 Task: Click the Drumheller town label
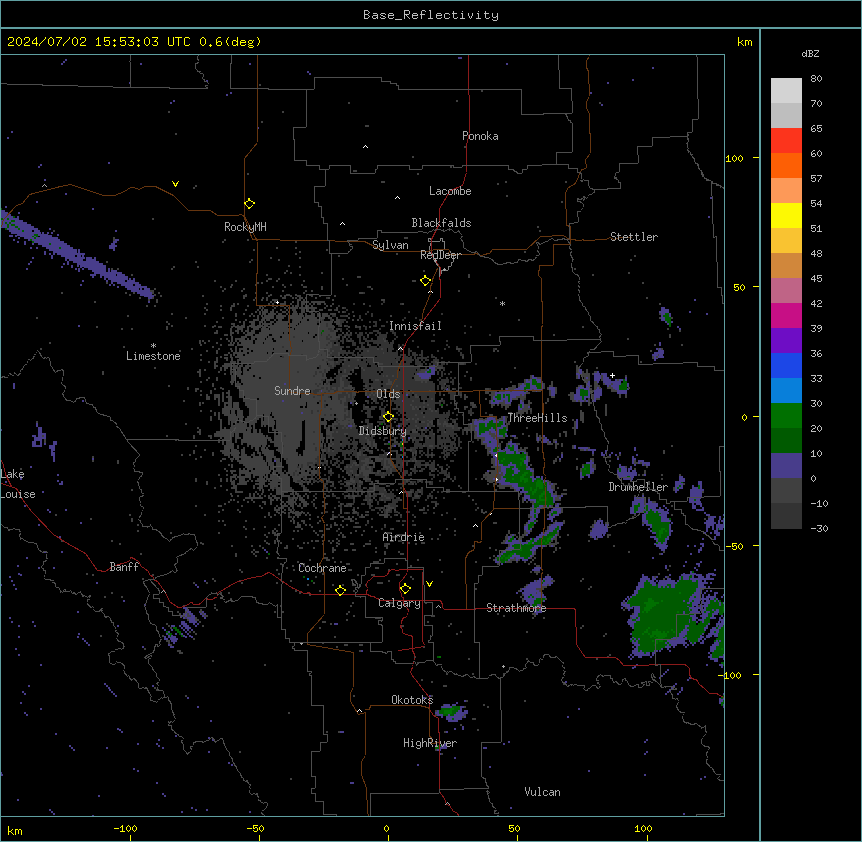[638, 487]
